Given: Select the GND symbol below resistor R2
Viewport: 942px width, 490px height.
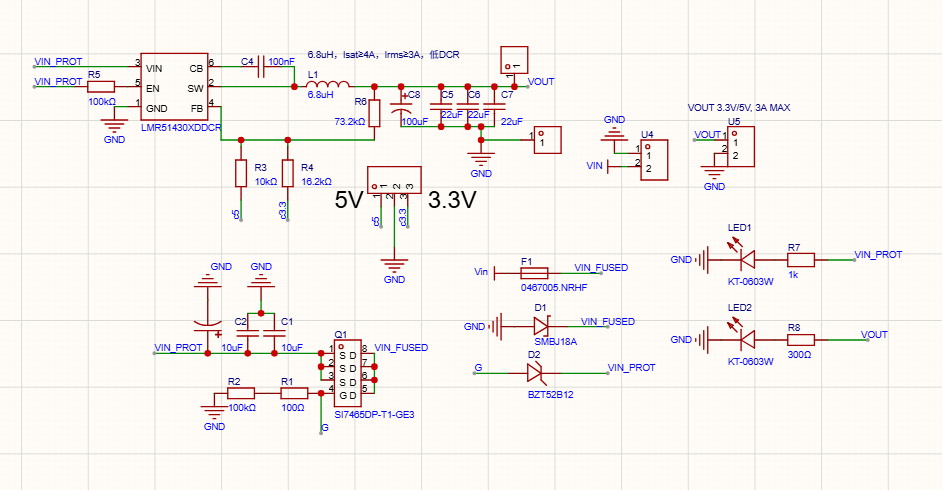Looking at the screenshot, I should point(214,413).
